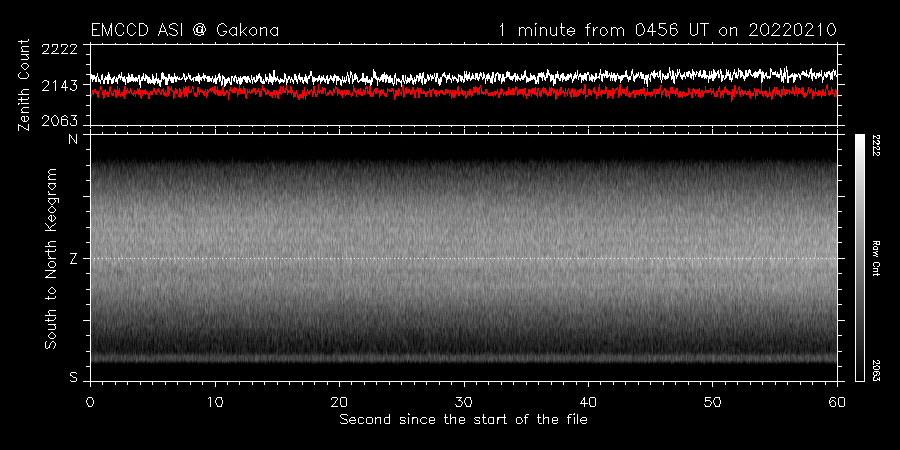
Task: Click the dotted zenith line in keogram
Action: tap(464, 258)
